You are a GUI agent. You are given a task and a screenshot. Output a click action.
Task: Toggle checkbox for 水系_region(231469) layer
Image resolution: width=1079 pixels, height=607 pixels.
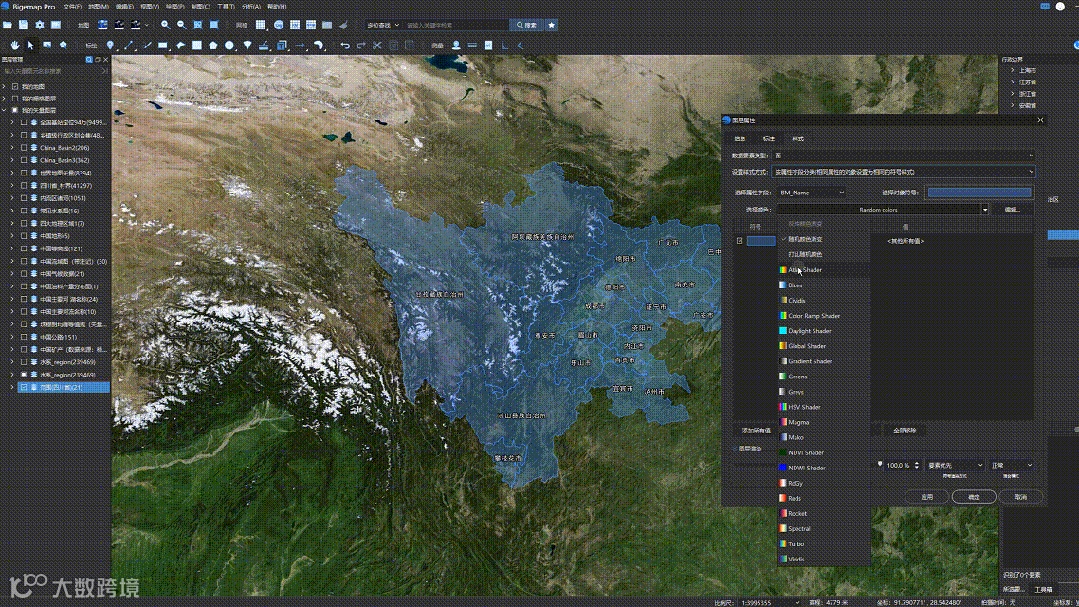click(24, 362)
